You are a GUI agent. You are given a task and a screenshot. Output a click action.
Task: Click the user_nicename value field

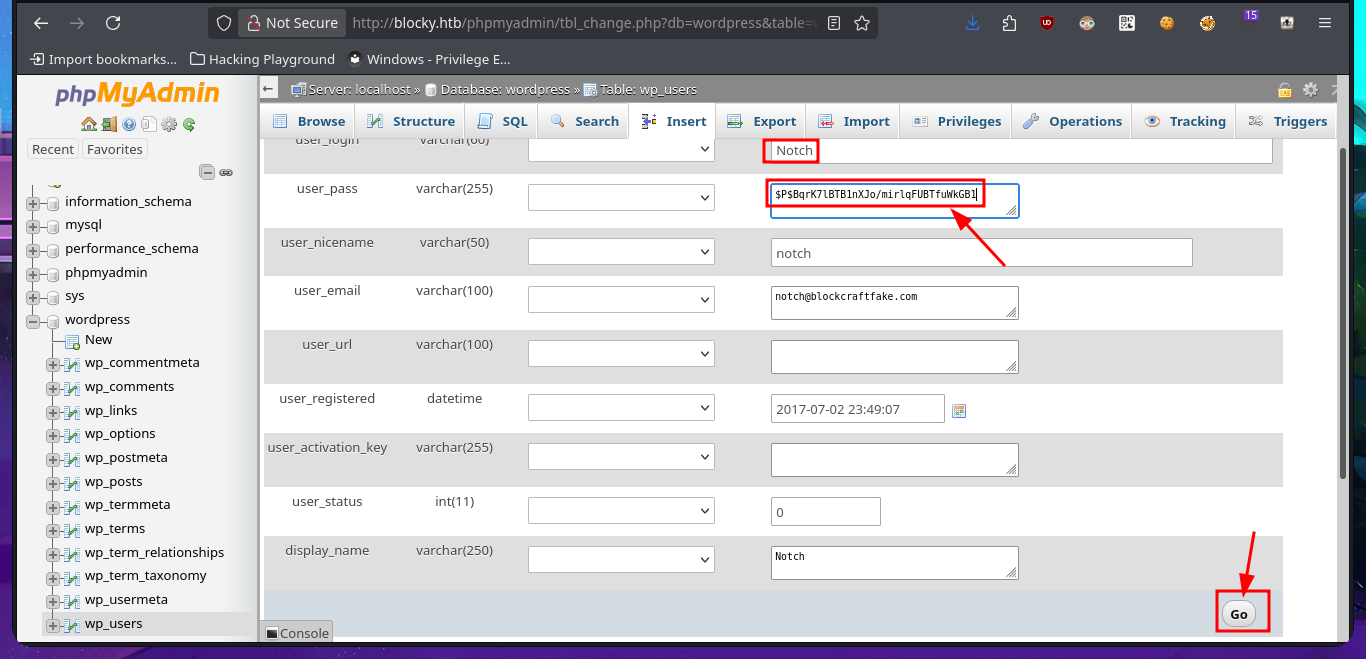pyautogui.click(x=981, y=253)
